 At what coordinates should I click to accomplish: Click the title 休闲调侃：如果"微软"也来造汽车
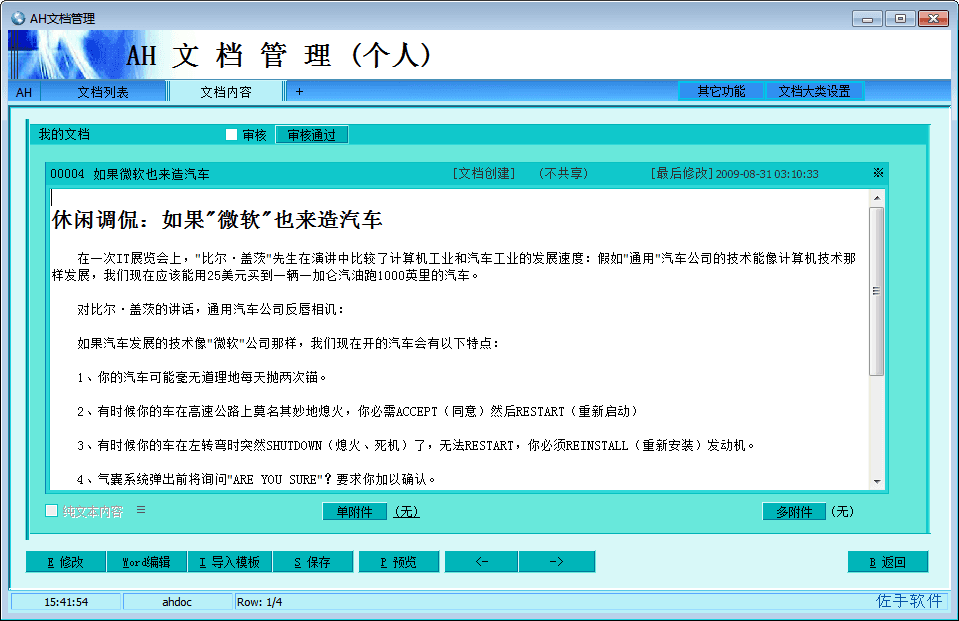[217, 220]
